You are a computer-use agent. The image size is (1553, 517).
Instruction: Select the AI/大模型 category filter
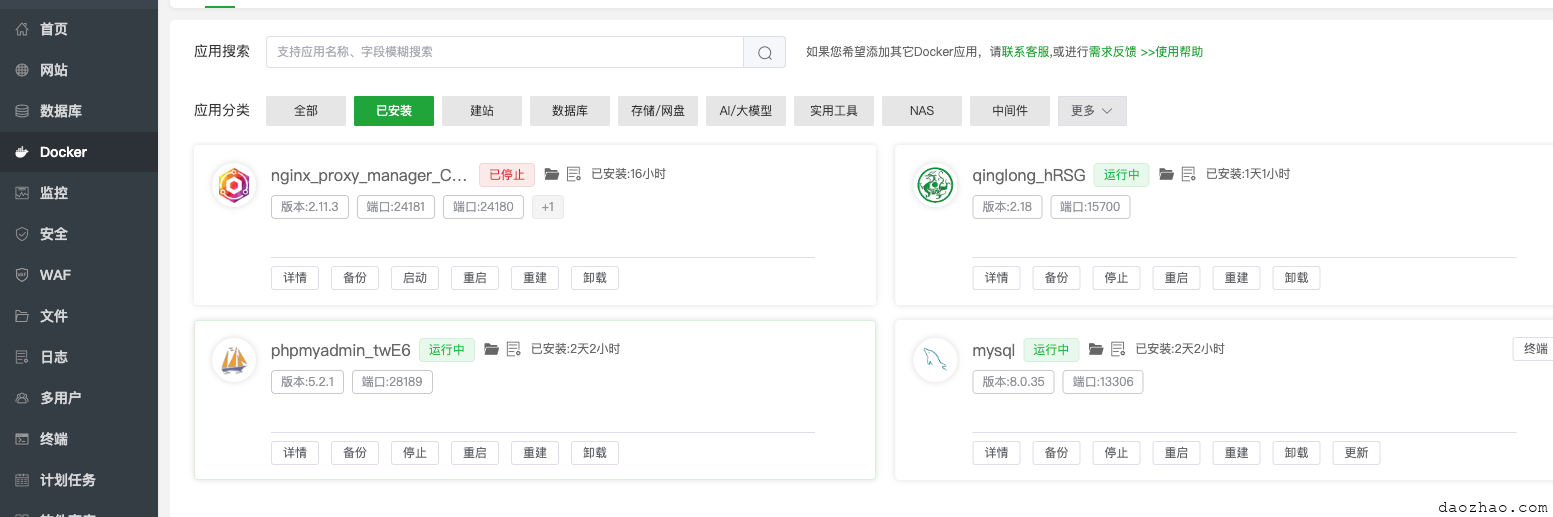[746, 111]
